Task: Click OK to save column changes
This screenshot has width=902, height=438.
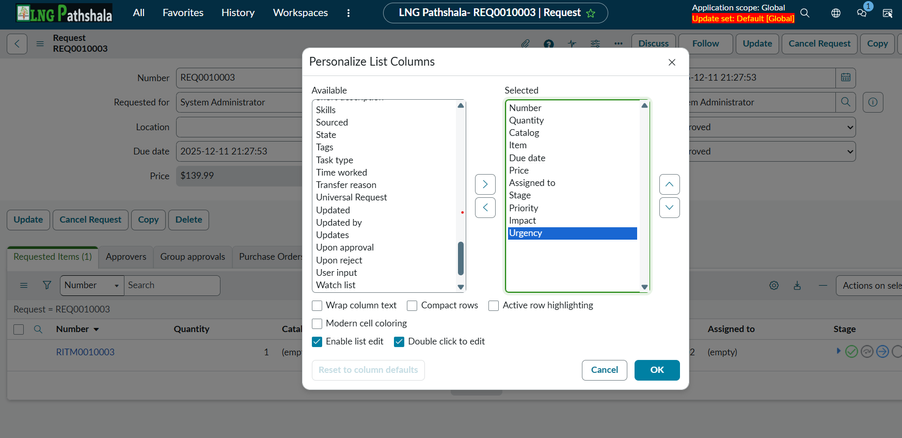Action: tap(657, 370)
